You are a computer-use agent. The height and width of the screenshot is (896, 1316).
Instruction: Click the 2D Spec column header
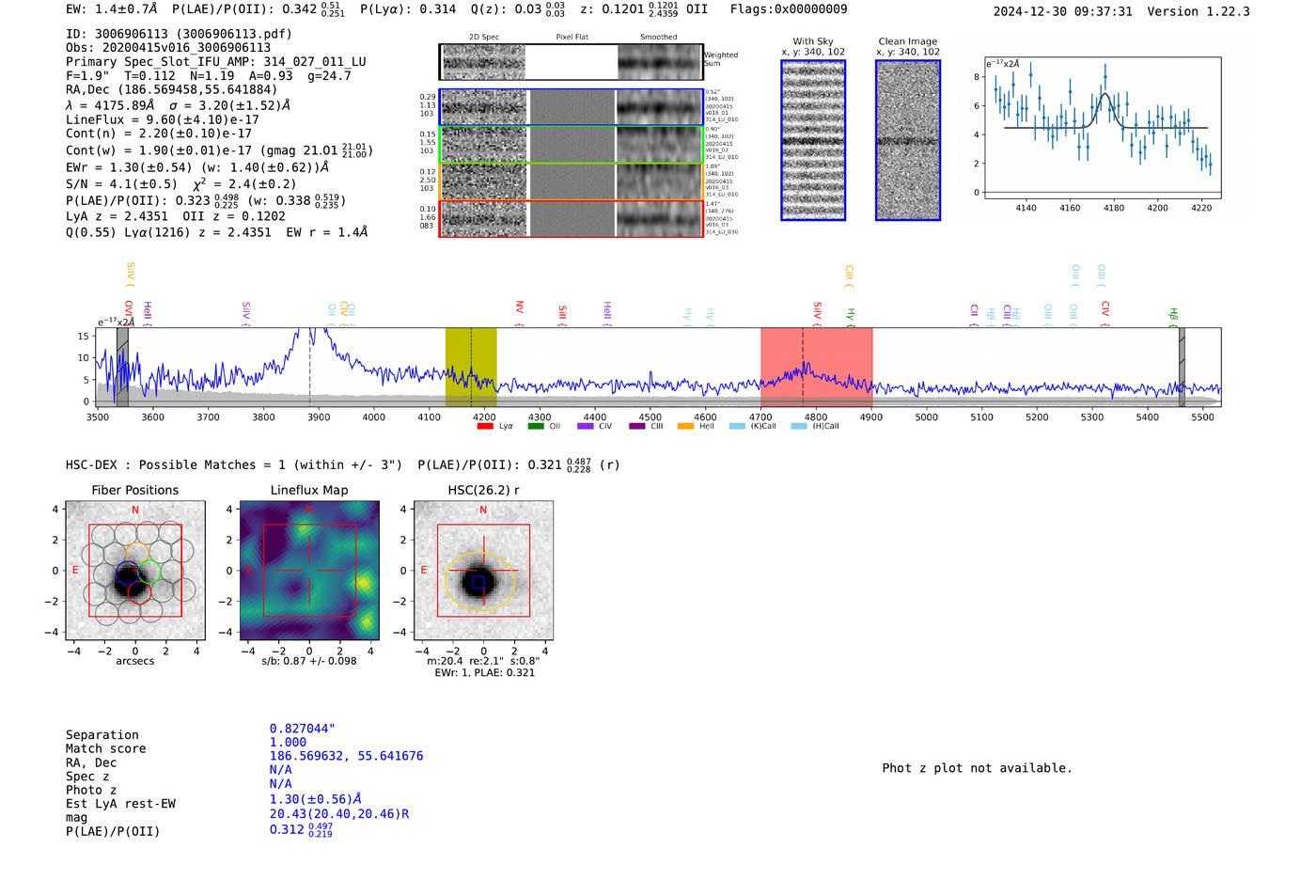pyautogui.click(x=484, y=38)
